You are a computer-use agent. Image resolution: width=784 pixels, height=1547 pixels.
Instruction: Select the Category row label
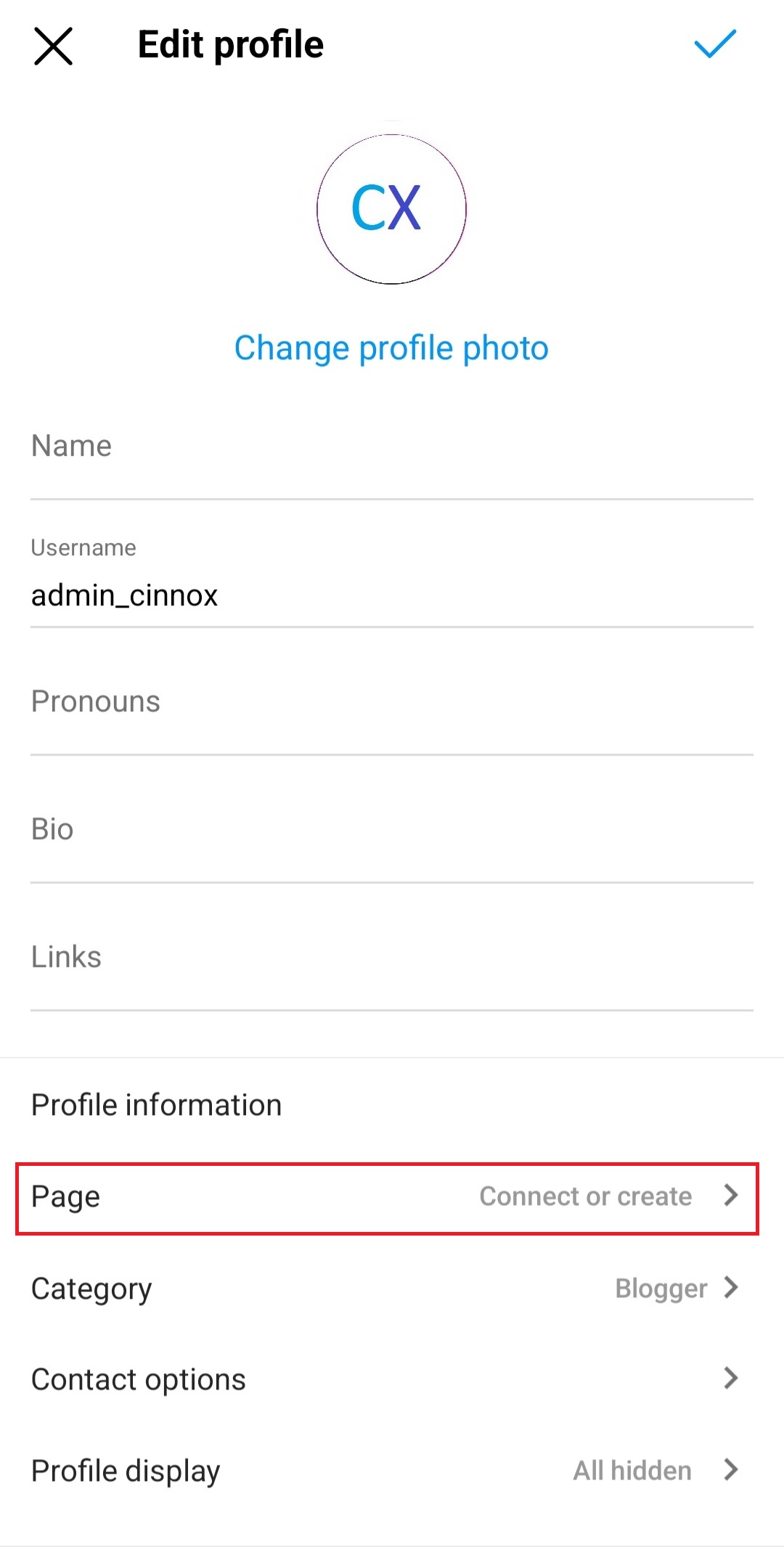click(x=91, y=1289)
